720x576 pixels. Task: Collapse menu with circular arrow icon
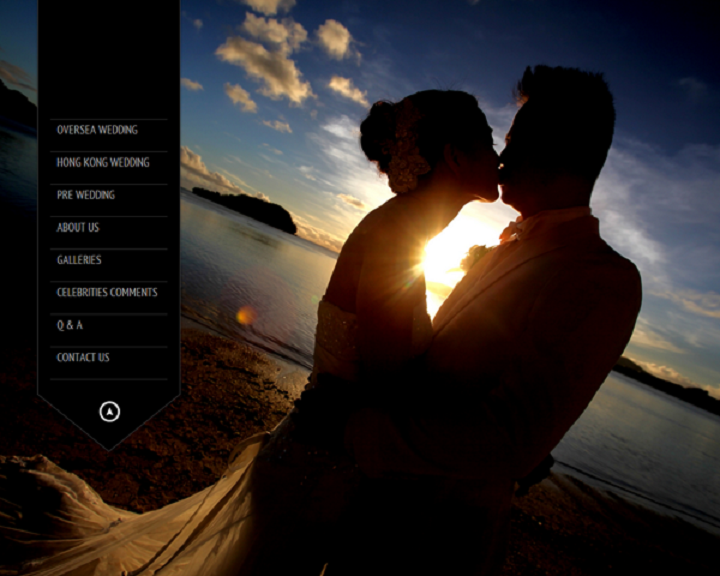click(x=110, y=412)
